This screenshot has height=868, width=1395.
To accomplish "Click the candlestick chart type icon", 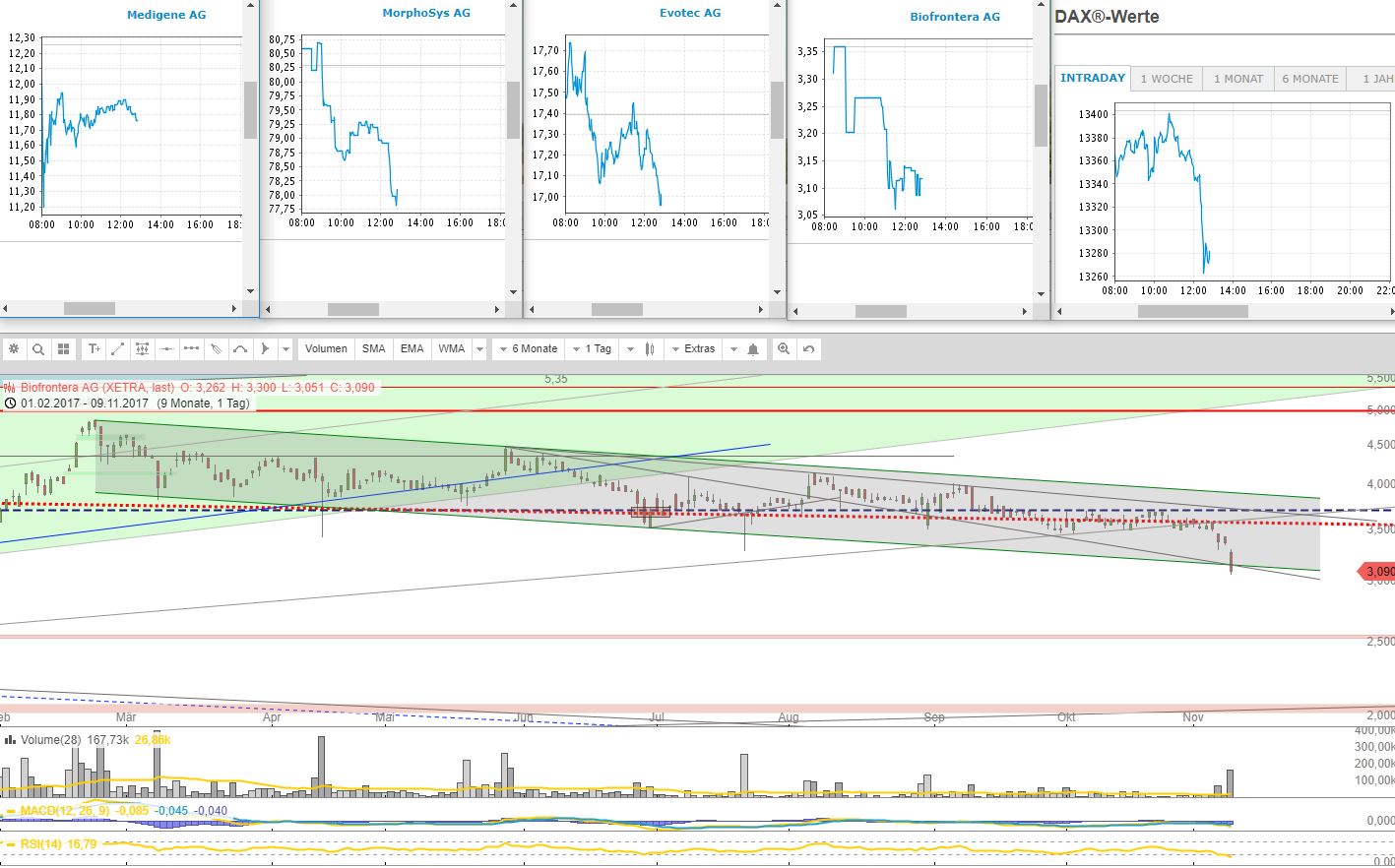I will pos(650,349).
